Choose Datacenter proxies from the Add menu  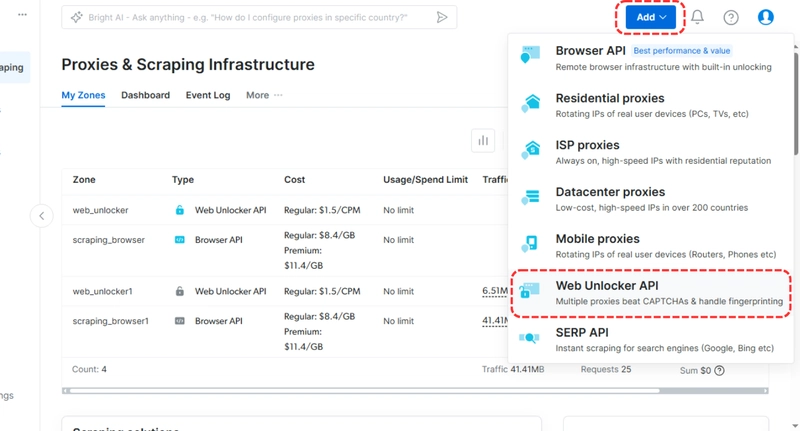pos(651,199)
